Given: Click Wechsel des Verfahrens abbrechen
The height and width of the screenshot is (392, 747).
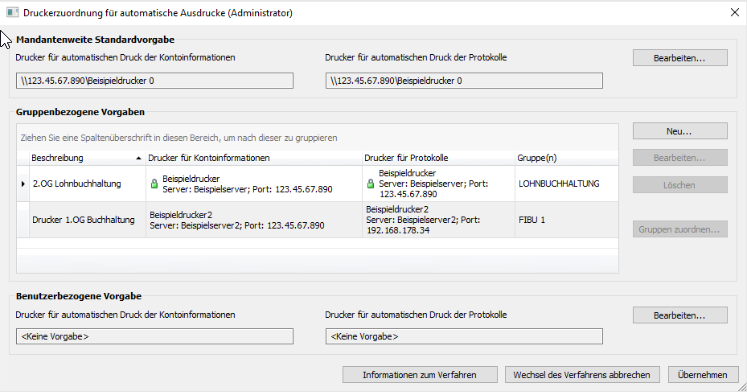Looking at the screenshot, I should (x=582, y=375).
